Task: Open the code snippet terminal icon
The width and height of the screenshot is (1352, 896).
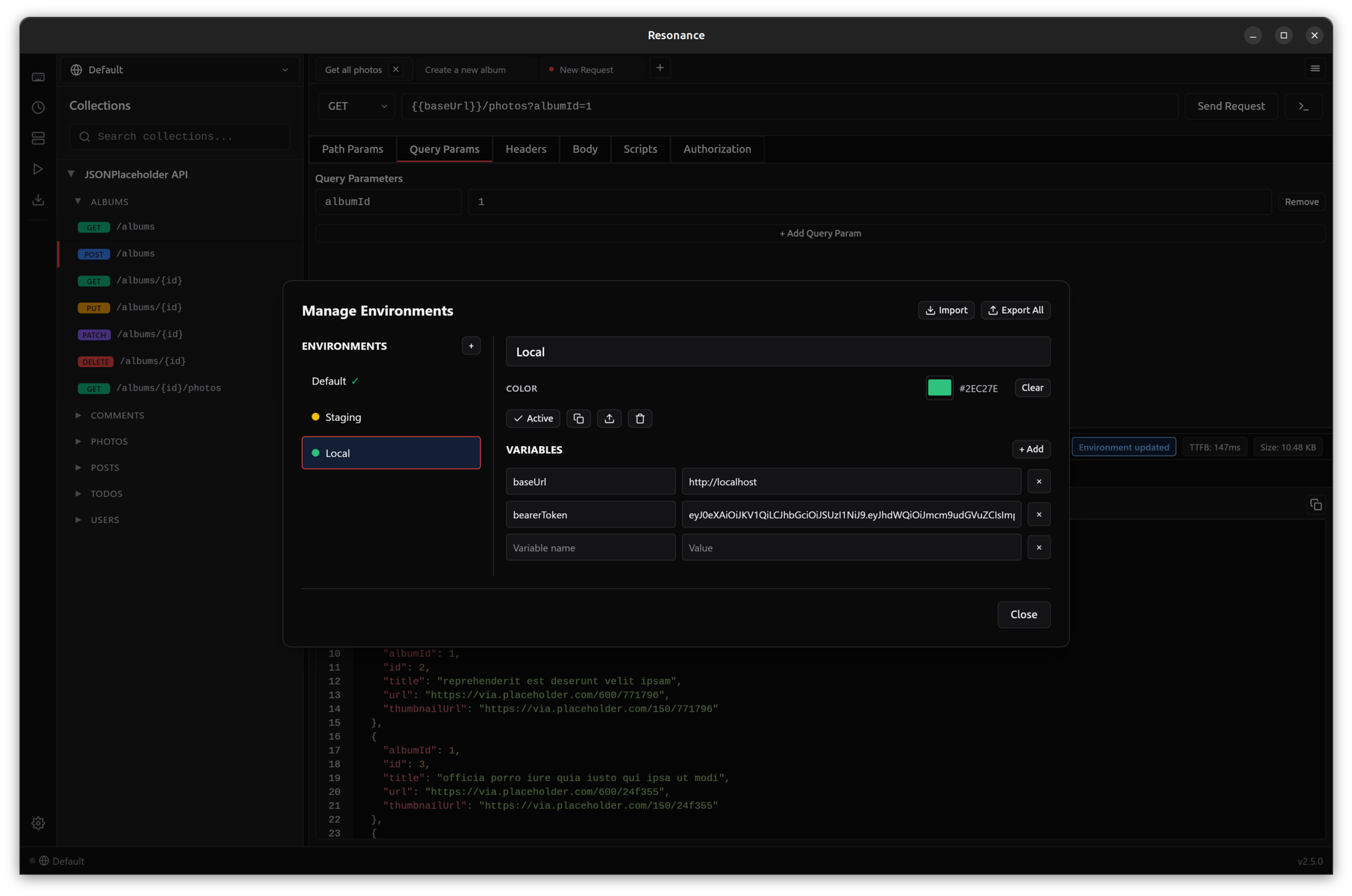Action: 1304,106
